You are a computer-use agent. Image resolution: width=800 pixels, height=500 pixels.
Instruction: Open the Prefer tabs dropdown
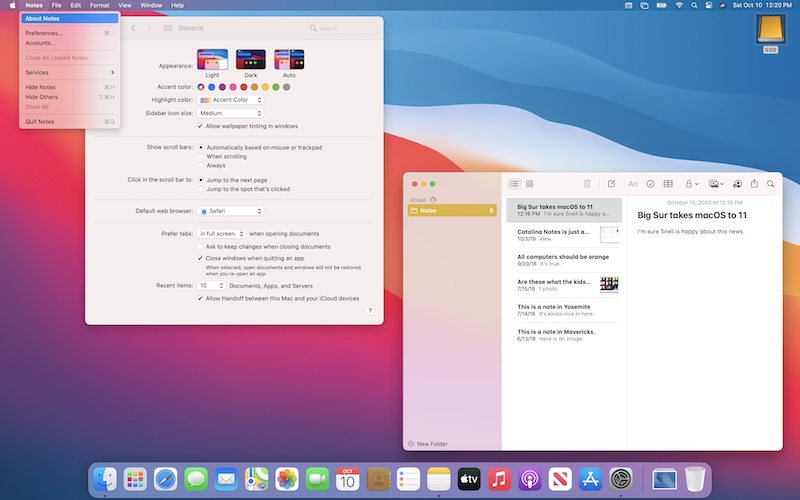pos(221,234)
